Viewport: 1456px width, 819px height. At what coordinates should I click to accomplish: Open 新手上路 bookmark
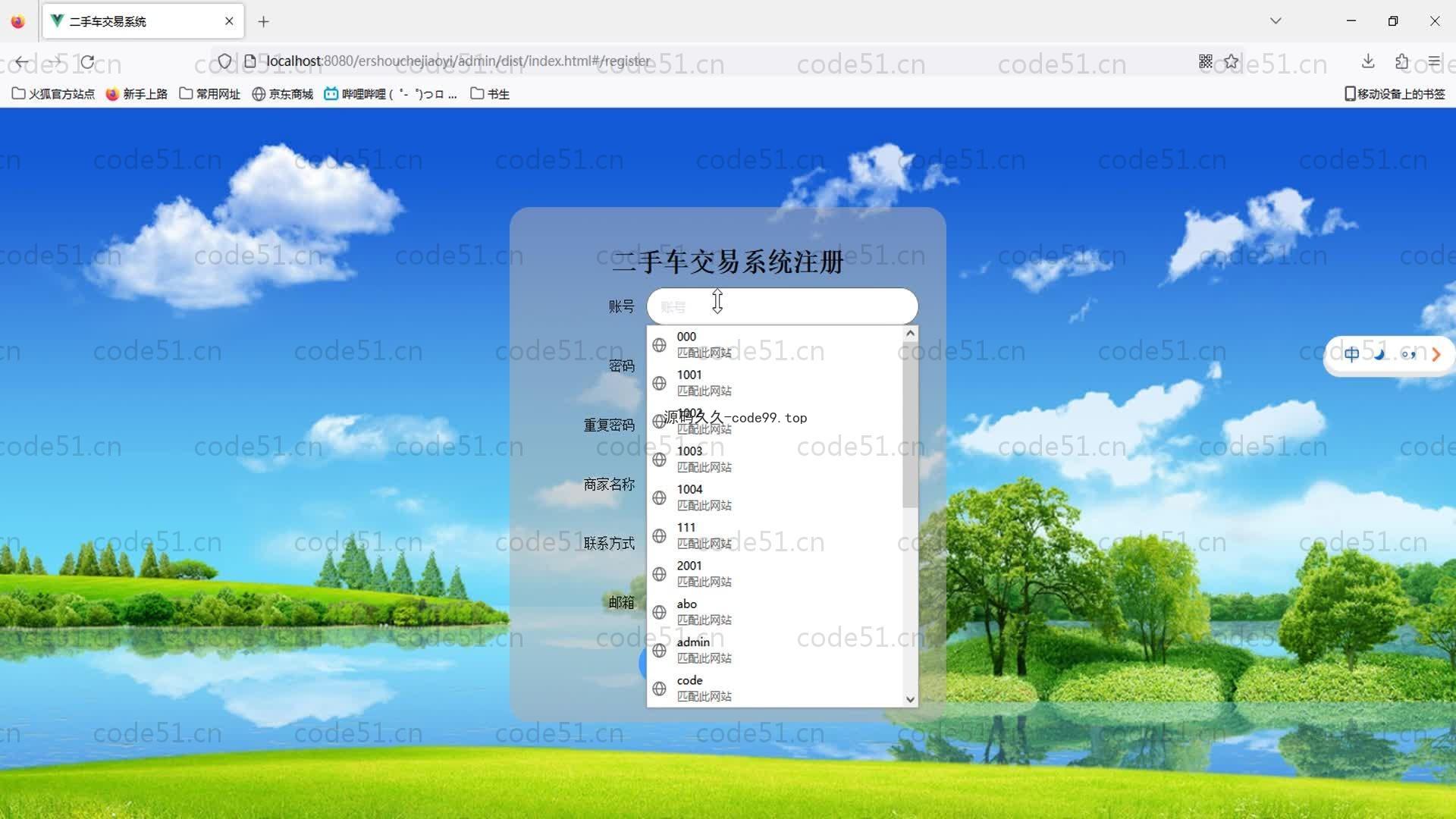[x=136, y=94]
